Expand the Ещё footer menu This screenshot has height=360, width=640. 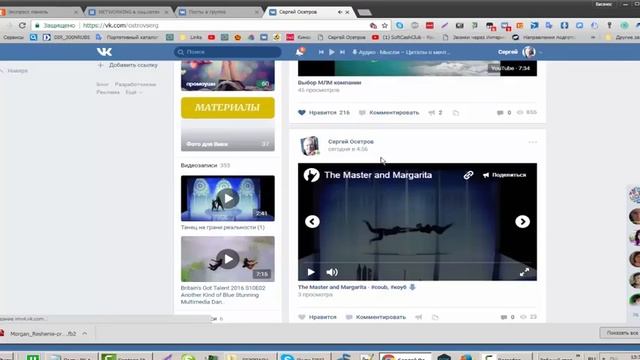coord(133,92)
